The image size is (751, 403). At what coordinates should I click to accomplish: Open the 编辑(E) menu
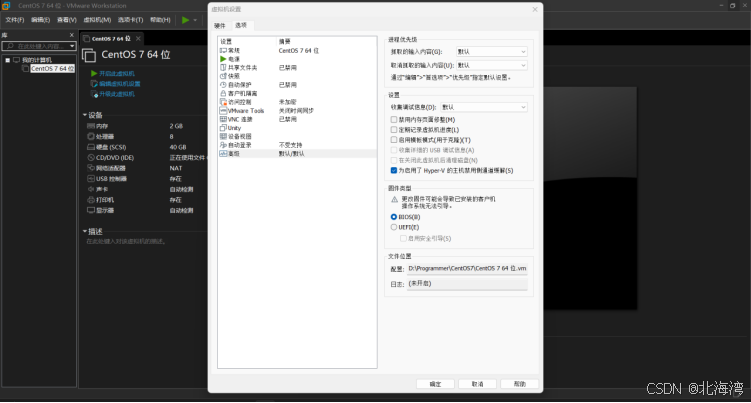[40, 20]
